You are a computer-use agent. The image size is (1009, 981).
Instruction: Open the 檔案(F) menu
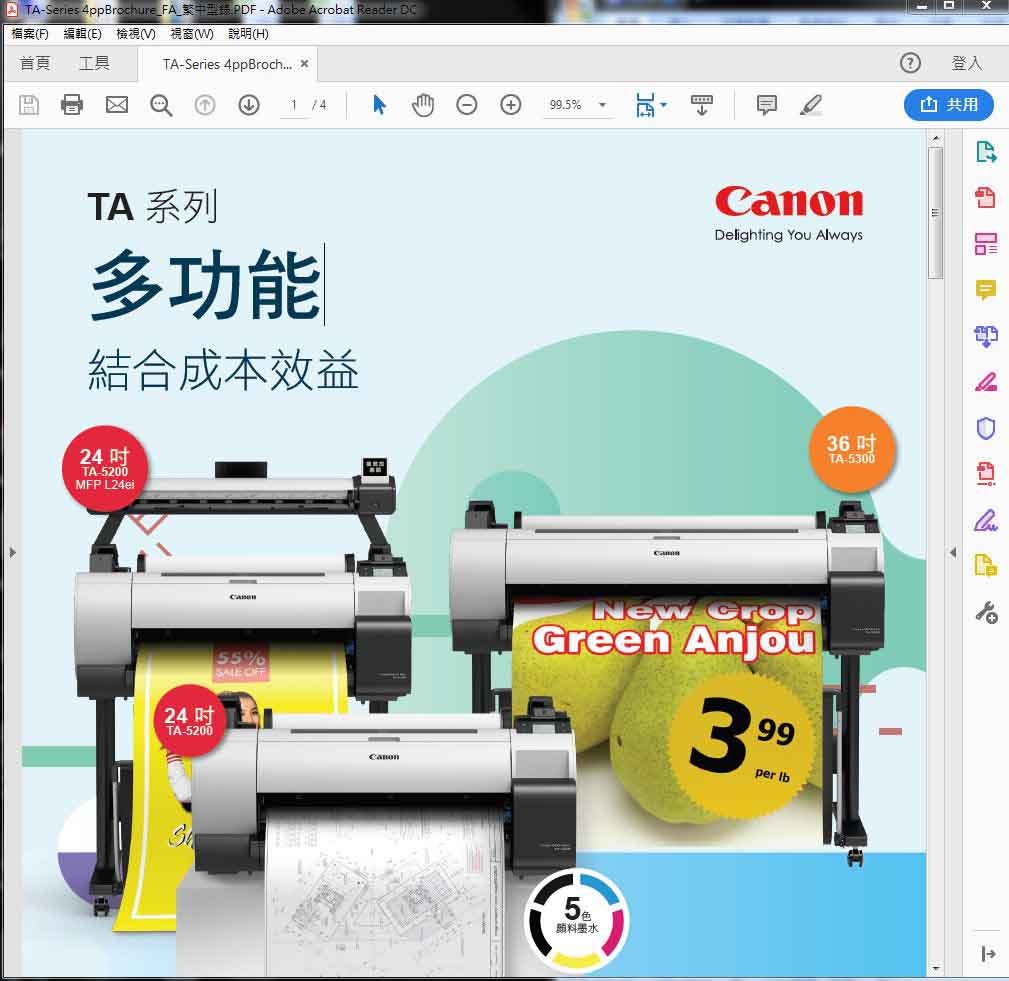pos(30,33)
